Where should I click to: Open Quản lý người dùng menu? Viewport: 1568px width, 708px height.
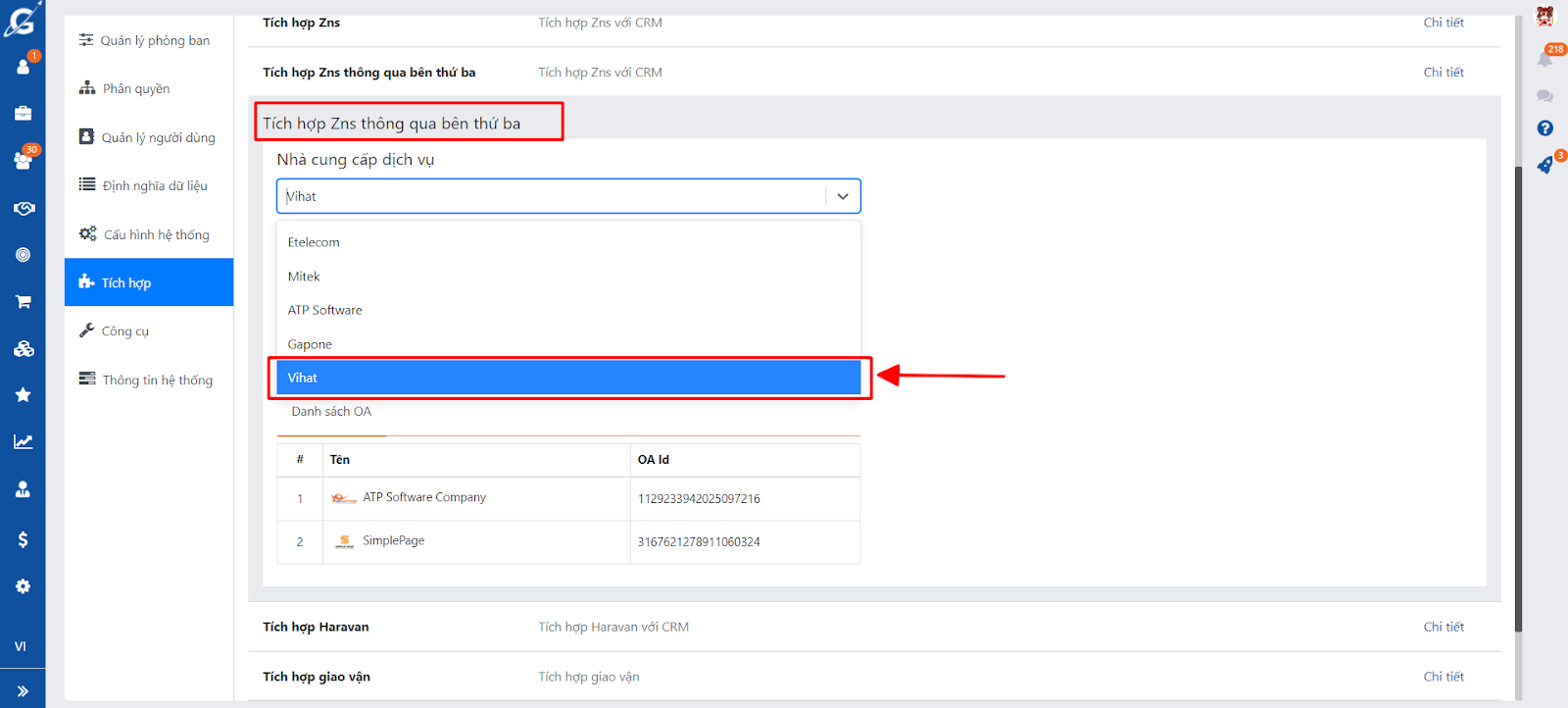149,137
